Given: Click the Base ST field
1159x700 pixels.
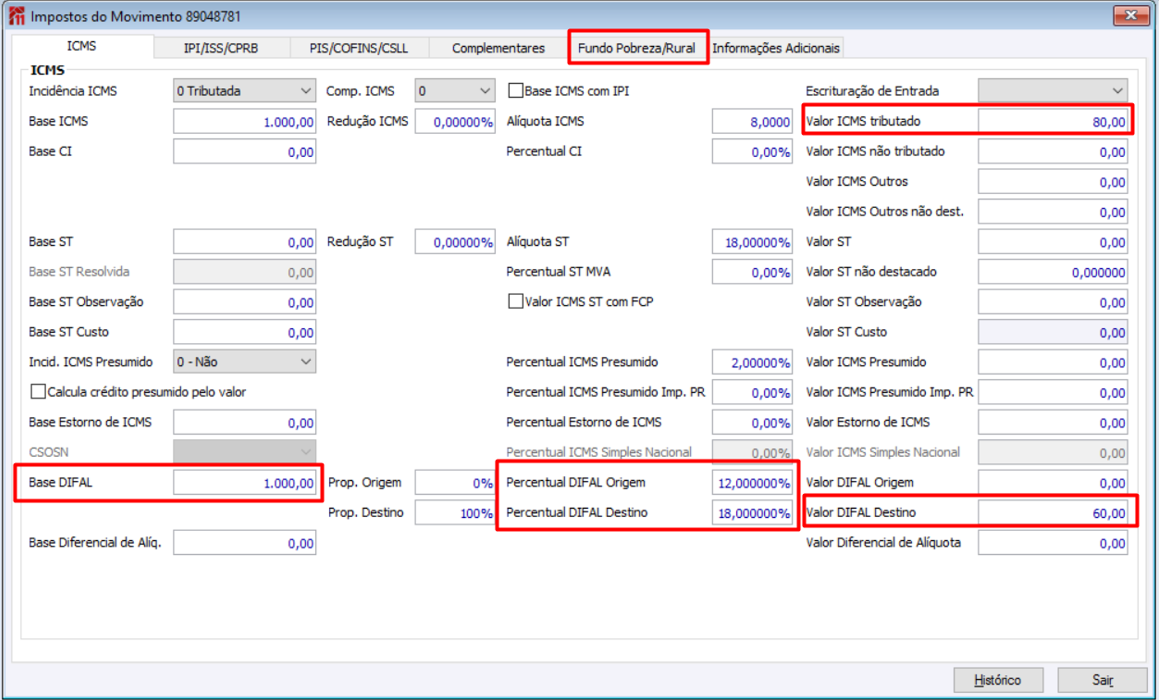Looking at the screenshot, I should (245, 242).
